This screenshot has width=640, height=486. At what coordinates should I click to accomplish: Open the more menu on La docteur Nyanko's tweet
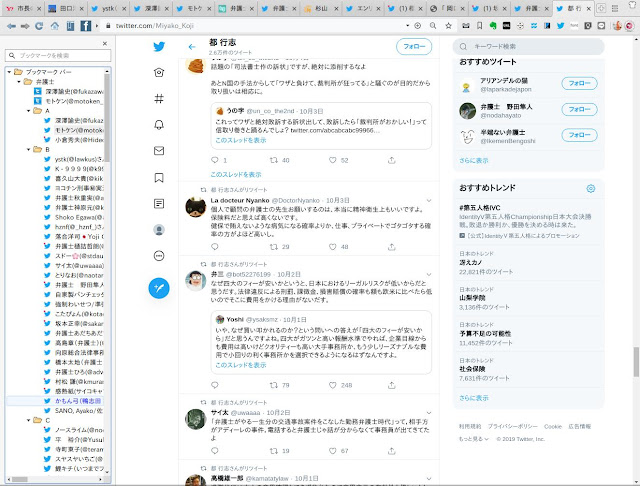tap(429, 200)
